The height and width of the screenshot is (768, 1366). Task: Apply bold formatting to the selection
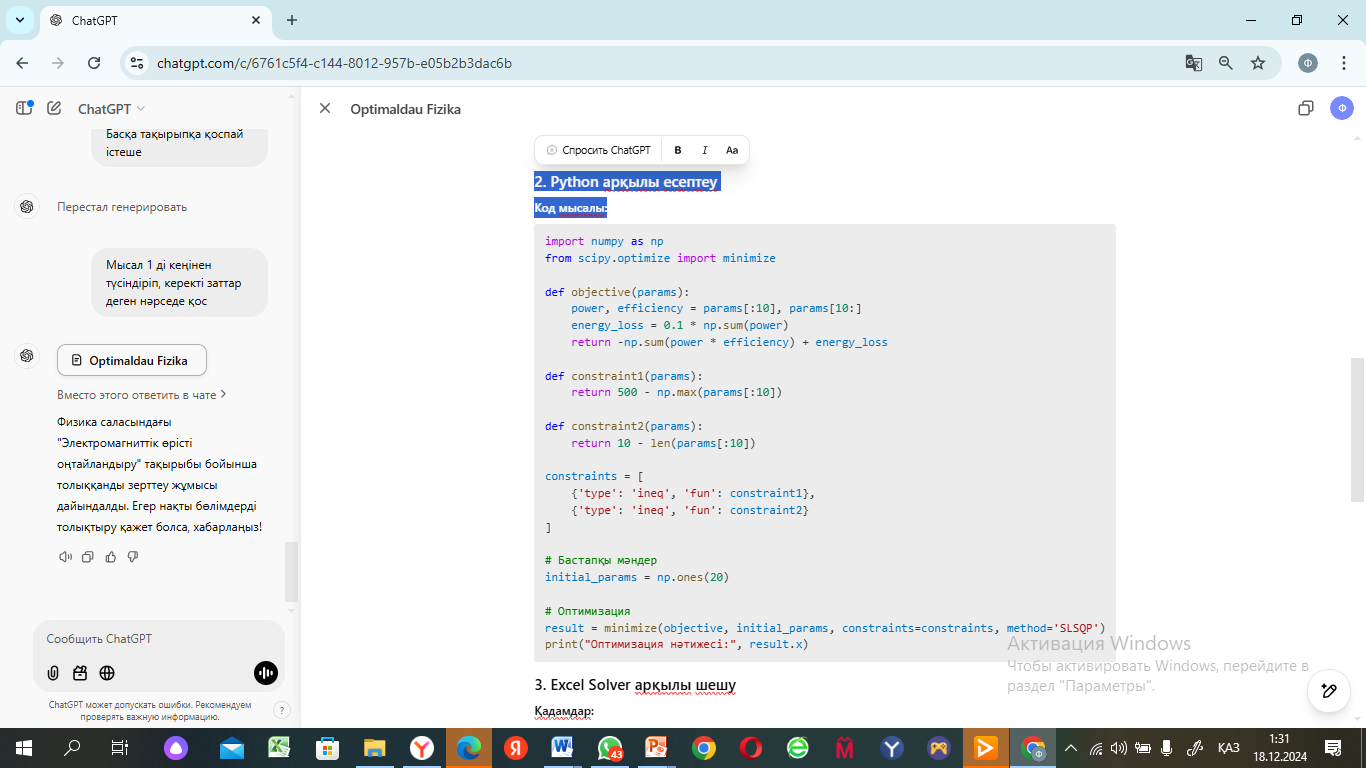pos(678,150)
